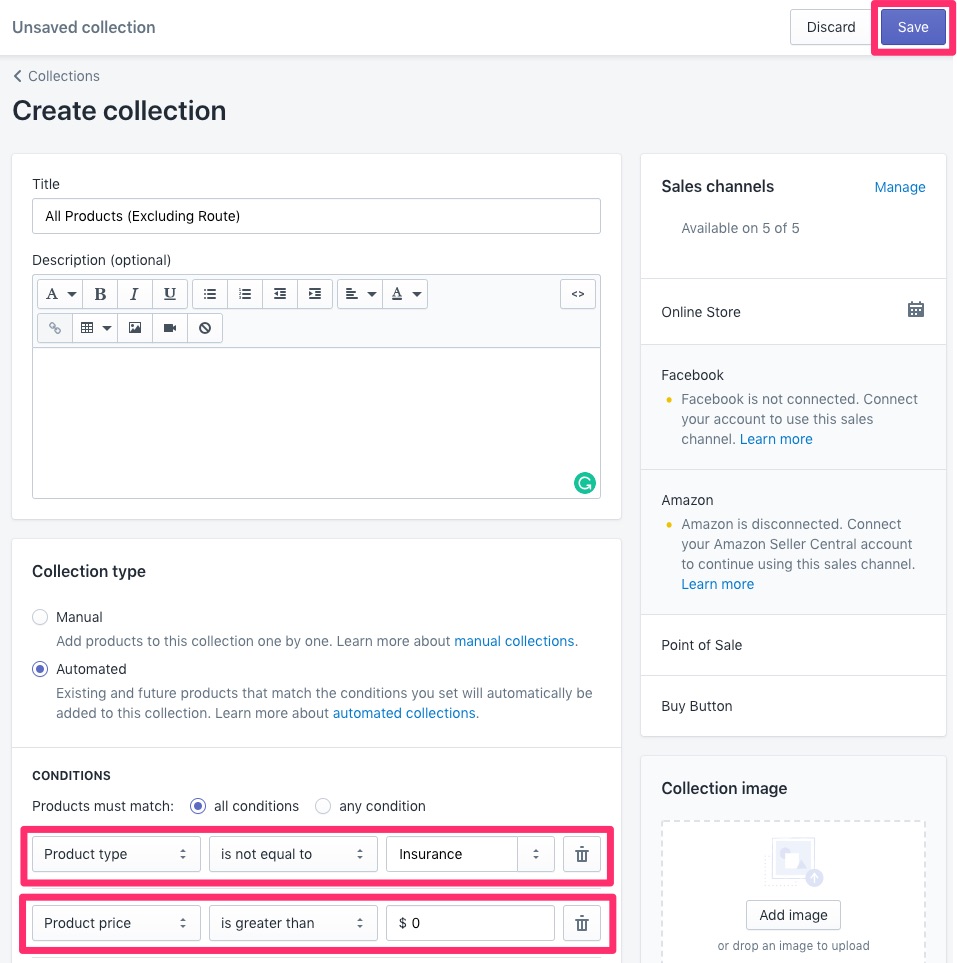
Task: Open text color picker dropdown
Action: point(405,294)
